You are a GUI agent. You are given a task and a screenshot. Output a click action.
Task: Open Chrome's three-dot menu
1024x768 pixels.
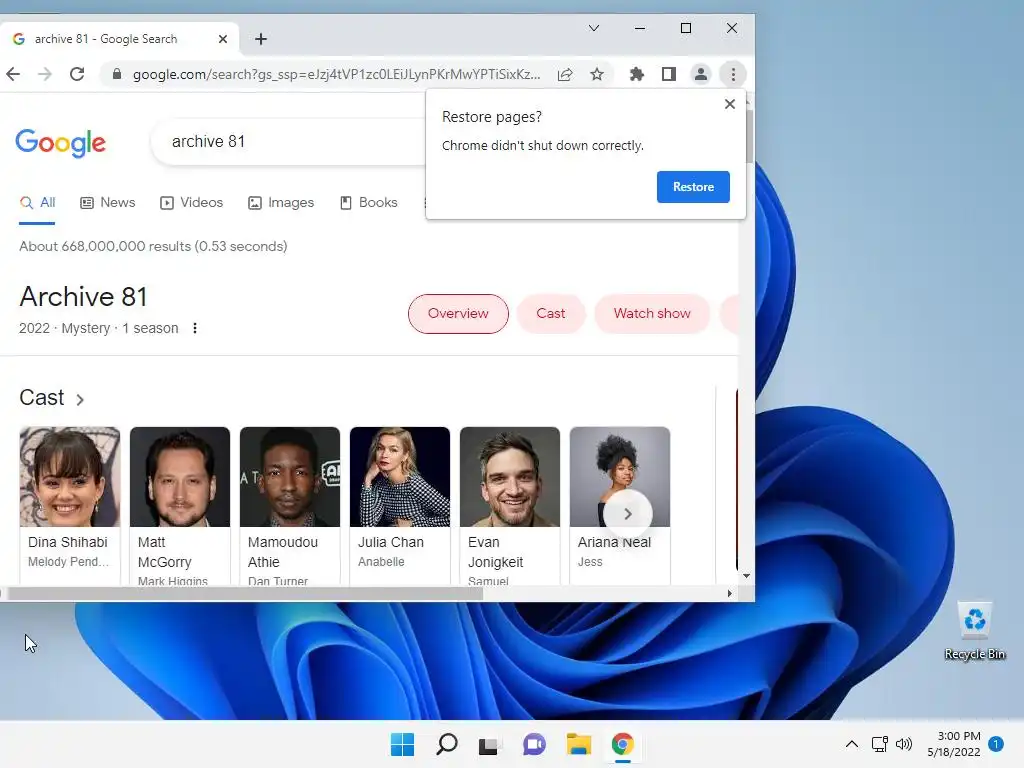pos(733,74)
